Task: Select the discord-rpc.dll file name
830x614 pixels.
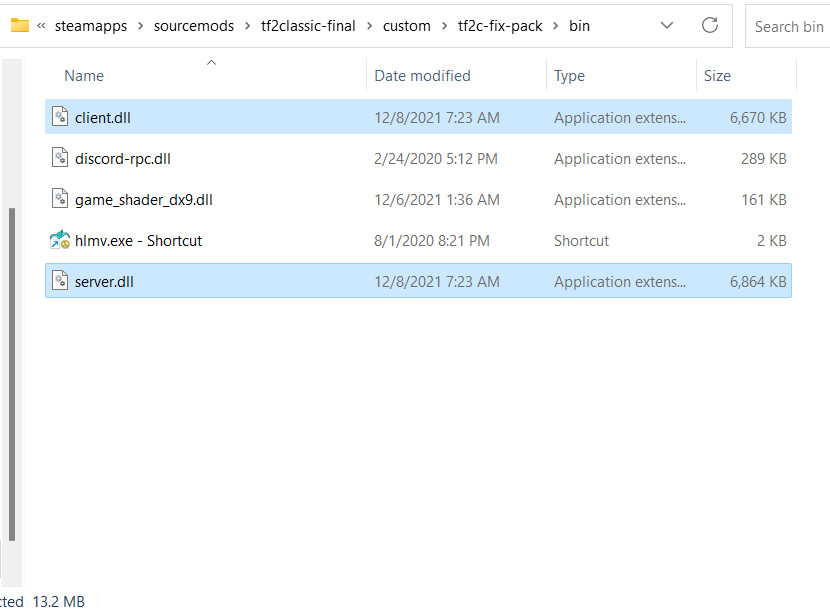Action: tap(123, 159)
